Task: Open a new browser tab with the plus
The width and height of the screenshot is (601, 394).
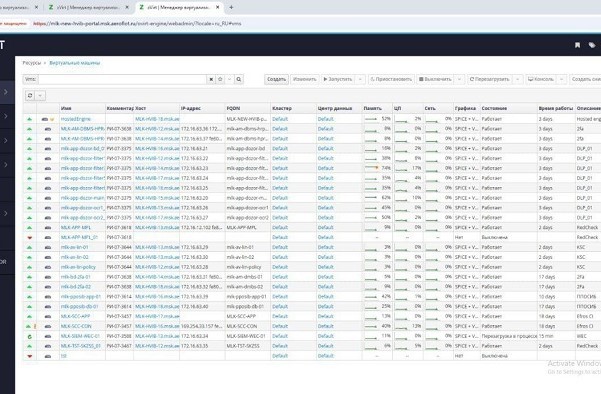Action: (231, 7)
